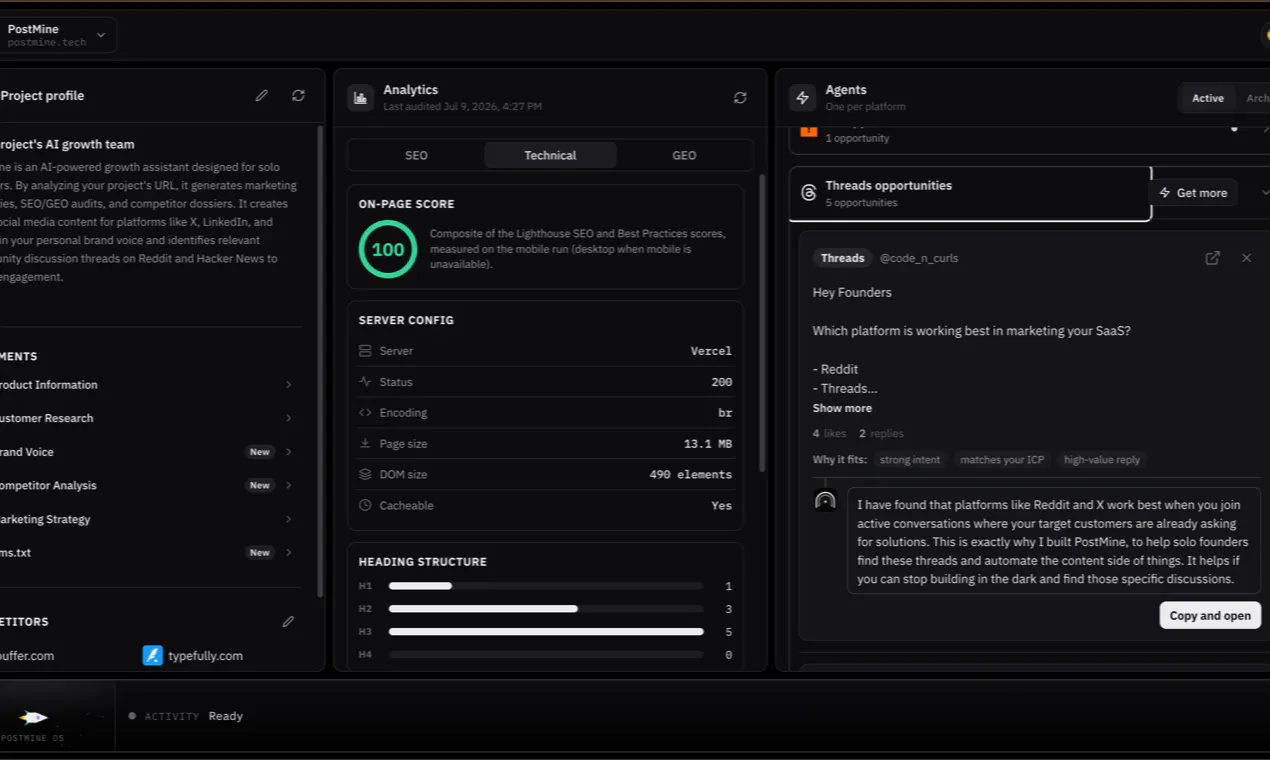The width and height of the screenshot is (1270, 760).
Task: Click the Status pulse icon
Action: 365,382
